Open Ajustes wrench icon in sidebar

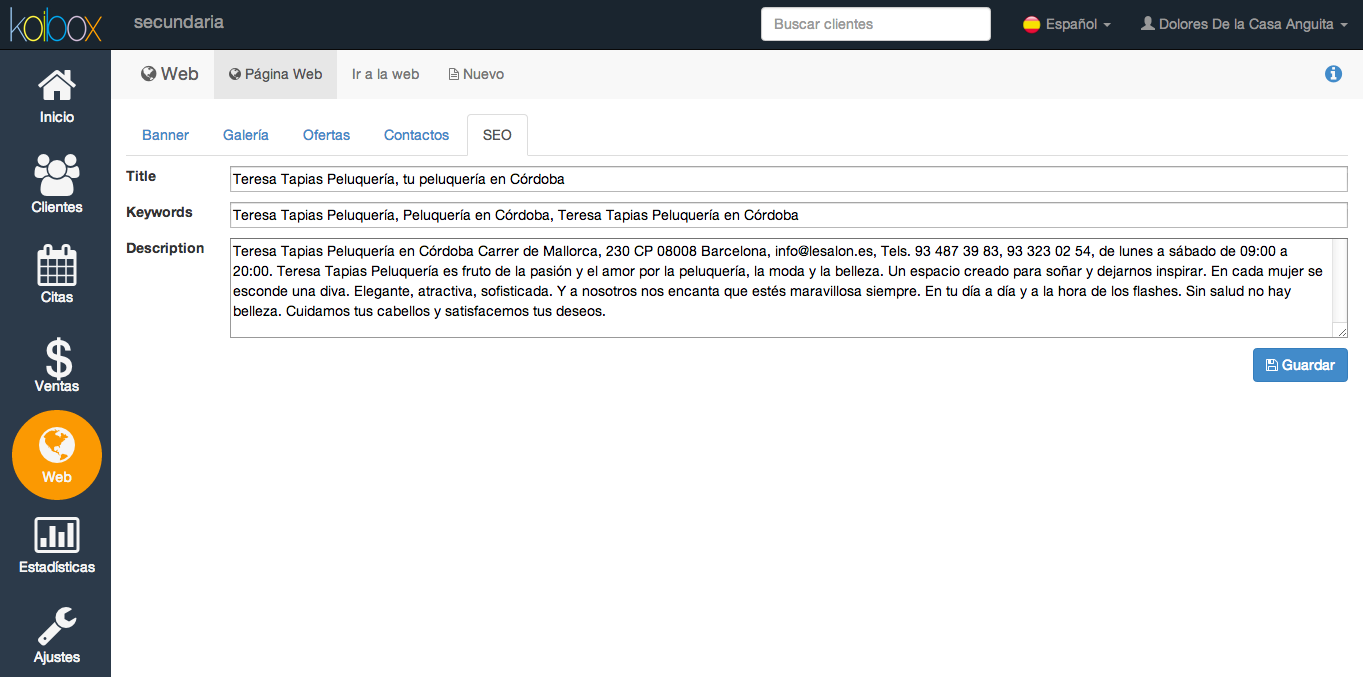pos(57,636)
